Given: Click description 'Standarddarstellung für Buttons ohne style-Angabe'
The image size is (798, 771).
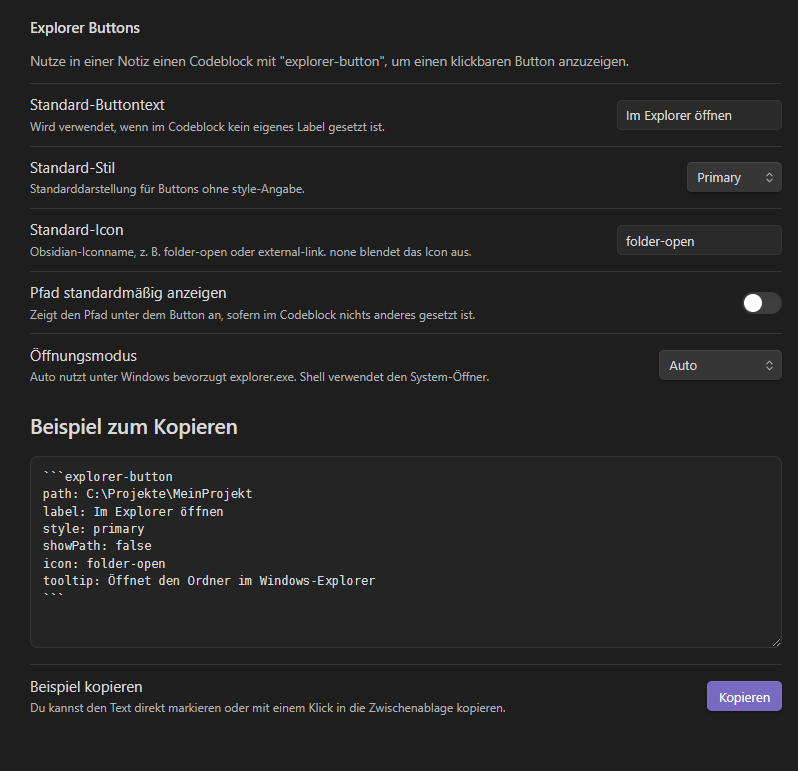Looking at the screenshot, I should [x=167, y=189].
